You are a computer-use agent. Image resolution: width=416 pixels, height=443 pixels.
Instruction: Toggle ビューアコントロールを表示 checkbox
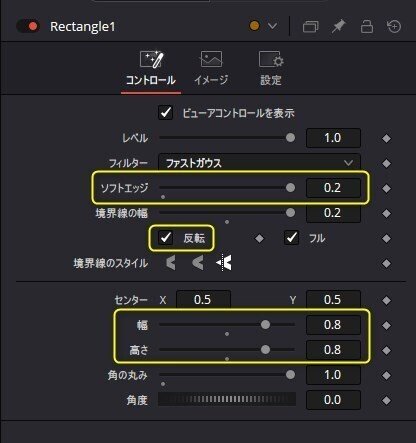pos(165,113)
